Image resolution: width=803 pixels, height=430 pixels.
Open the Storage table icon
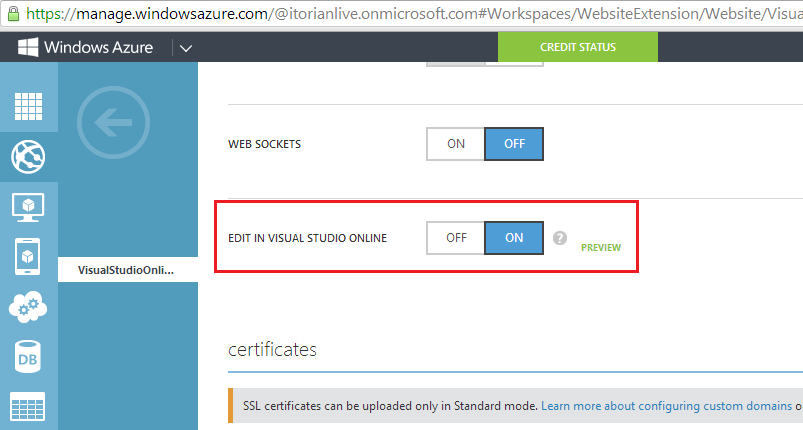[28, 407]
